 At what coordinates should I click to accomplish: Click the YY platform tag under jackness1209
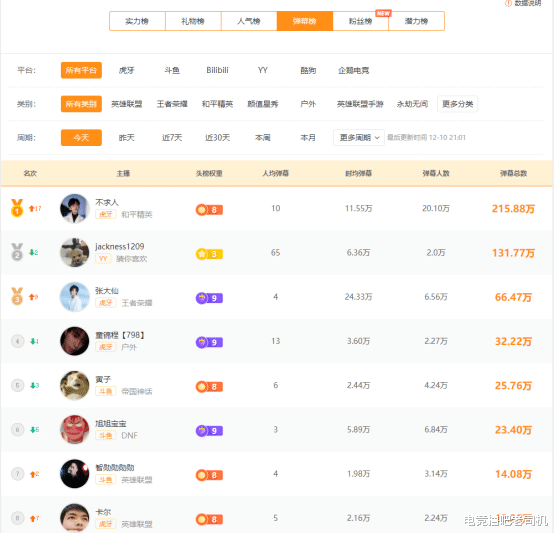pos(103,258)
